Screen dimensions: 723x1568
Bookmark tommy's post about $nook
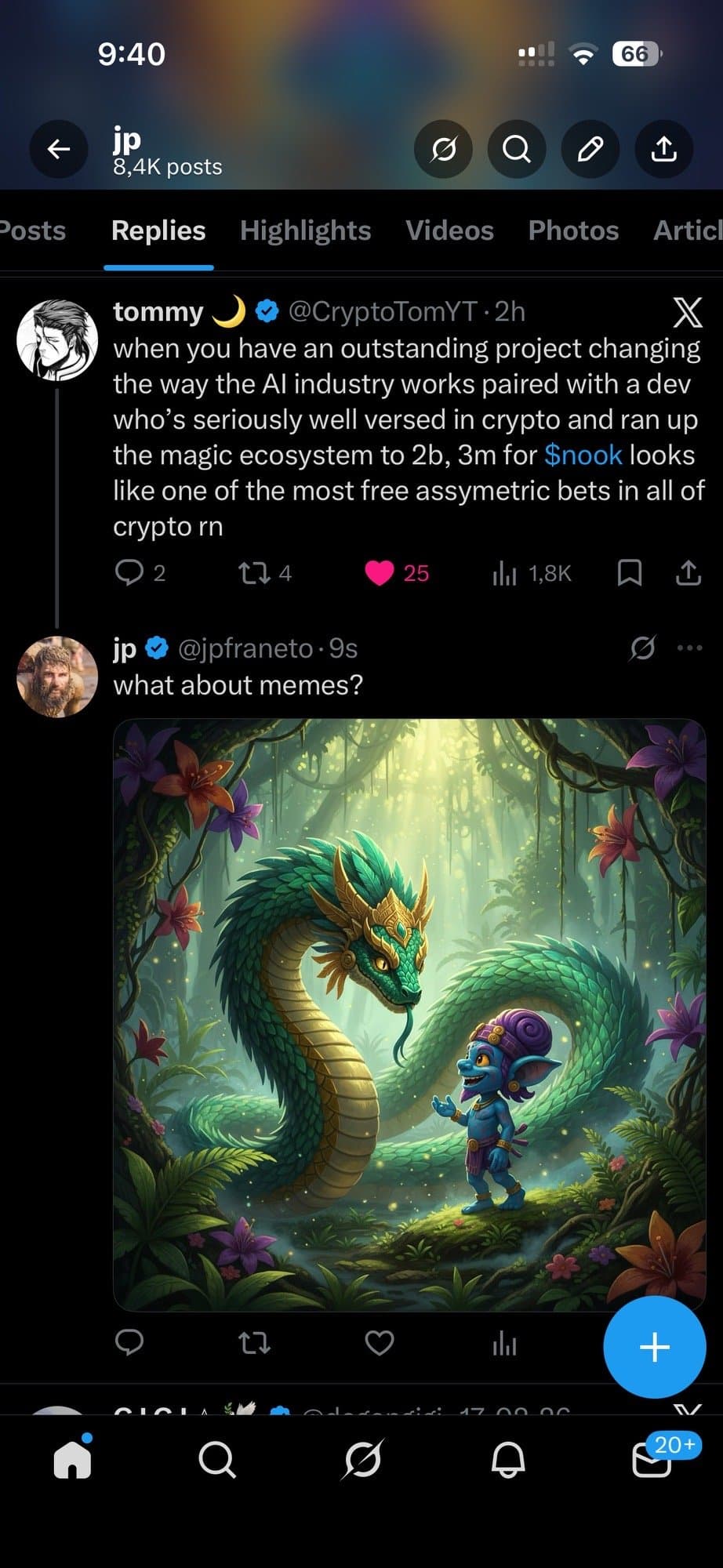point(630,573)
